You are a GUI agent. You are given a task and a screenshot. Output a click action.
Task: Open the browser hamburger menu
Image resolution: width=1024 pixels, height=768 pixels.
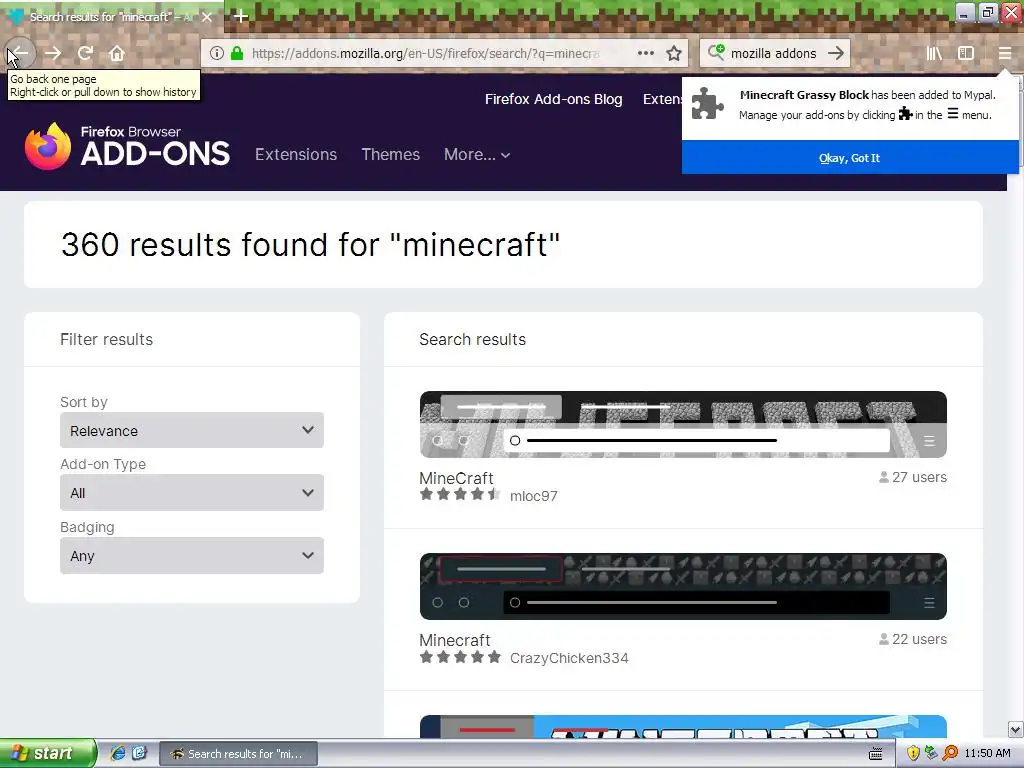tap(1004, 54)
